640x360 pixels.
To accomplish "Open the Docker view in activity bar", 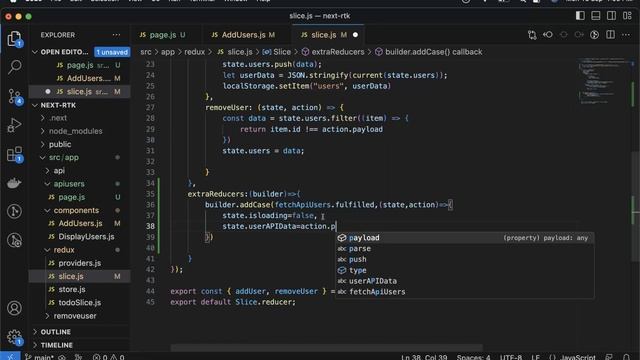I will tap(14, 183).
